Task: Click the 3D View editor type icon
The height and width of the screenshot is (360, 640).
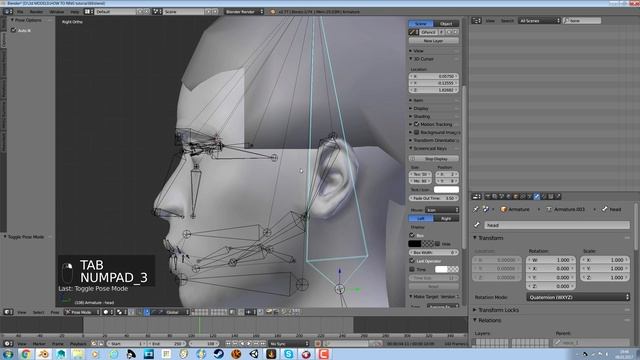Action: (8, 312)
